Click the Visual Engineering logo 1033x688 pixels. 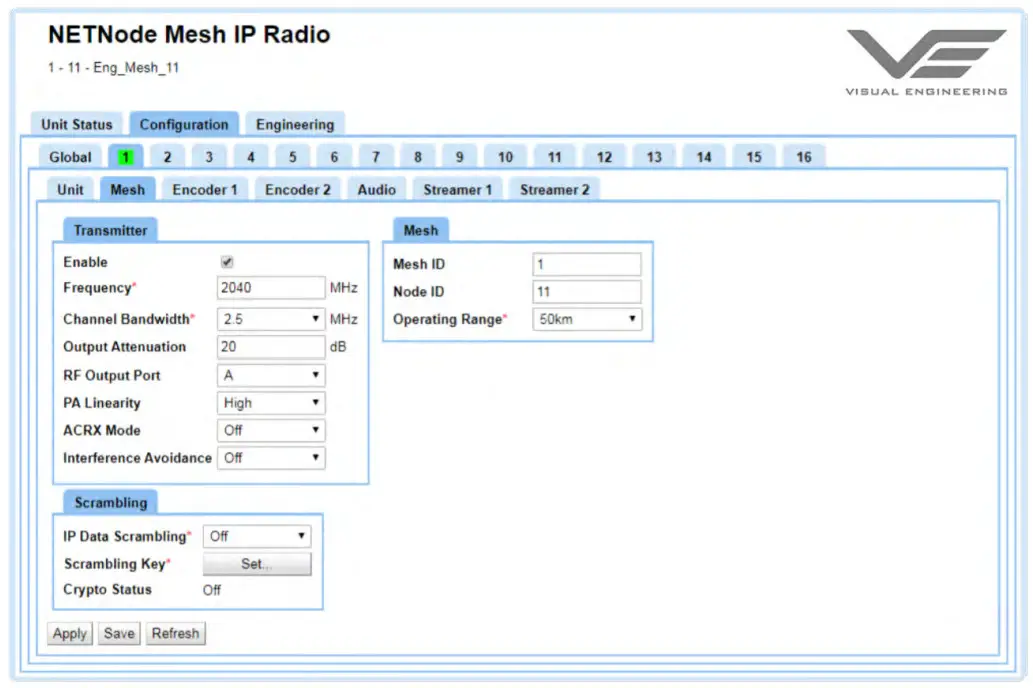(927, 55)
